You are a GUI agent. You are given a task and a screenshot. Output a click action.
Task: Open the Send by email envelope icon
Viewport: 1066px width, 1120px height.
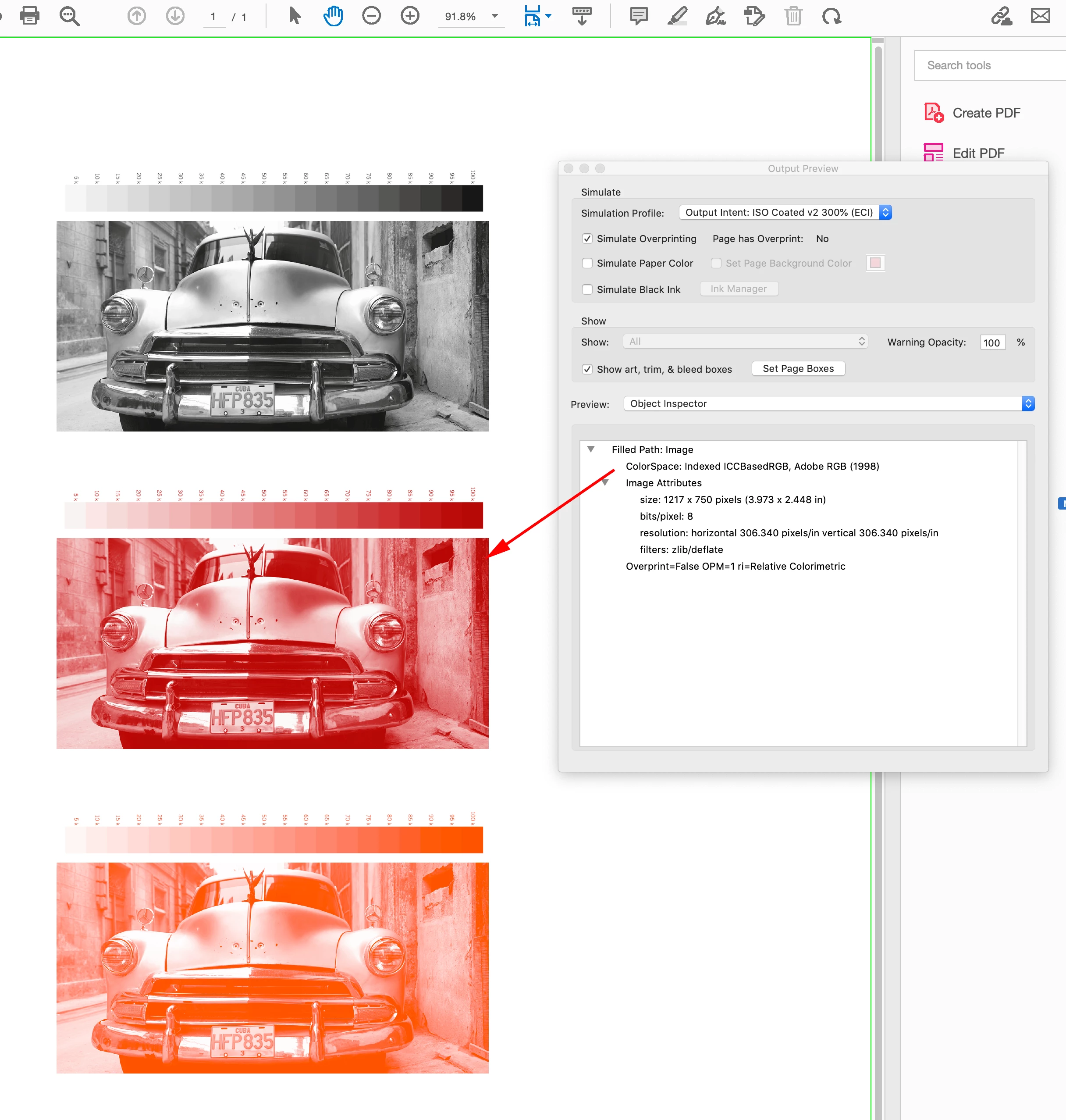point(1040,16)
